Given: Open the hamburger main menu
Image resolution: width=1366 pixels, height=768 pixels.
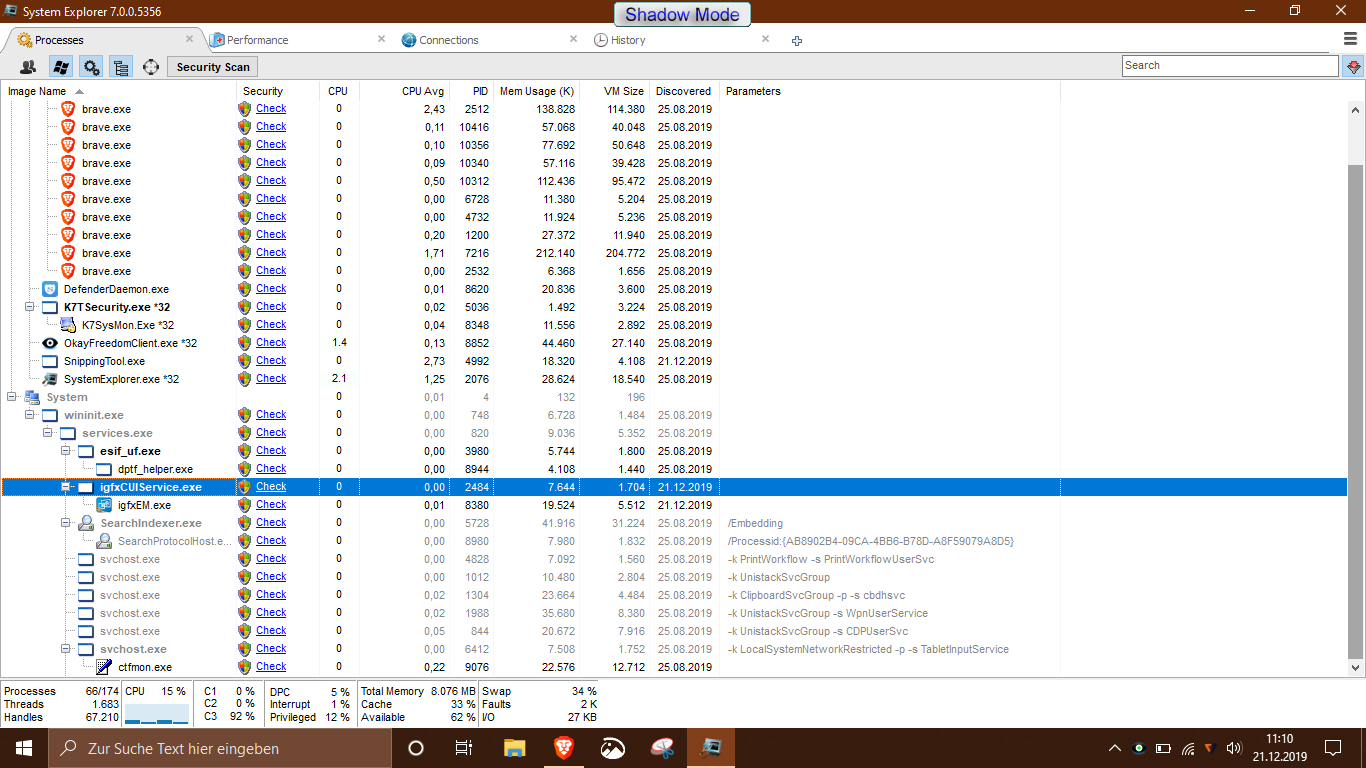Looking at the screenshot, I should (x=1350, y=39).
